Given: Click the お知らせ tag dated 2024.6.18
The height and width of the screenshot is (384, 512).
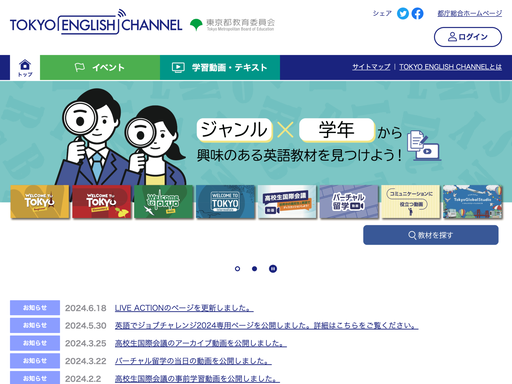Looking at the screenshot, I should (x=35, y=308).
